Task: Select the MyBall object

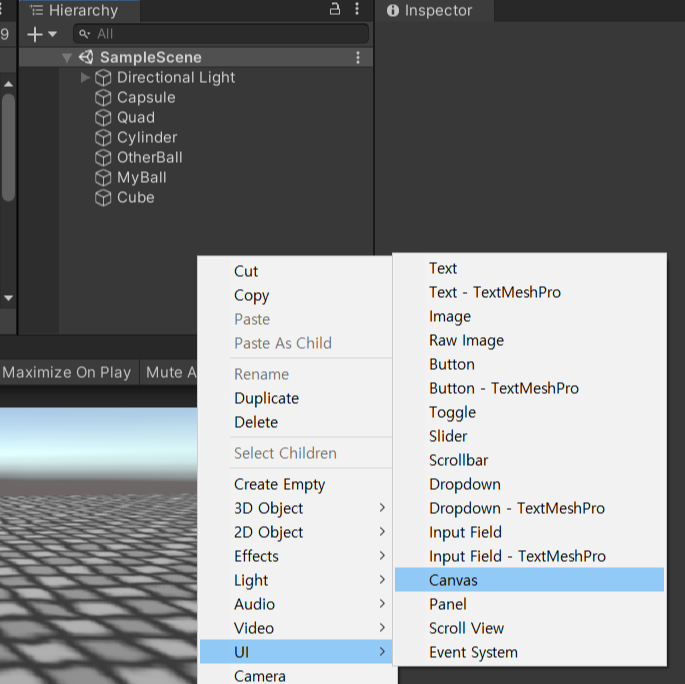Action: coord(142,177)
